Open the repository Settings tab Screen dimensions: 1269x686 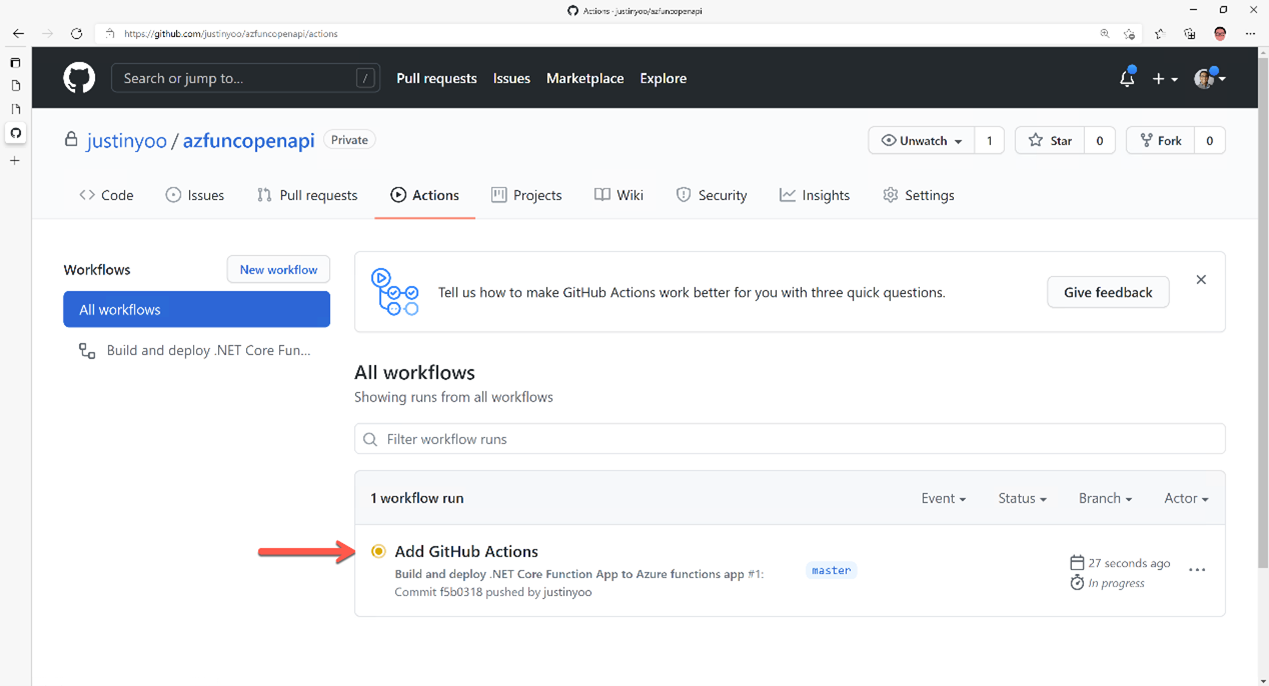click(x=919, y=195)
